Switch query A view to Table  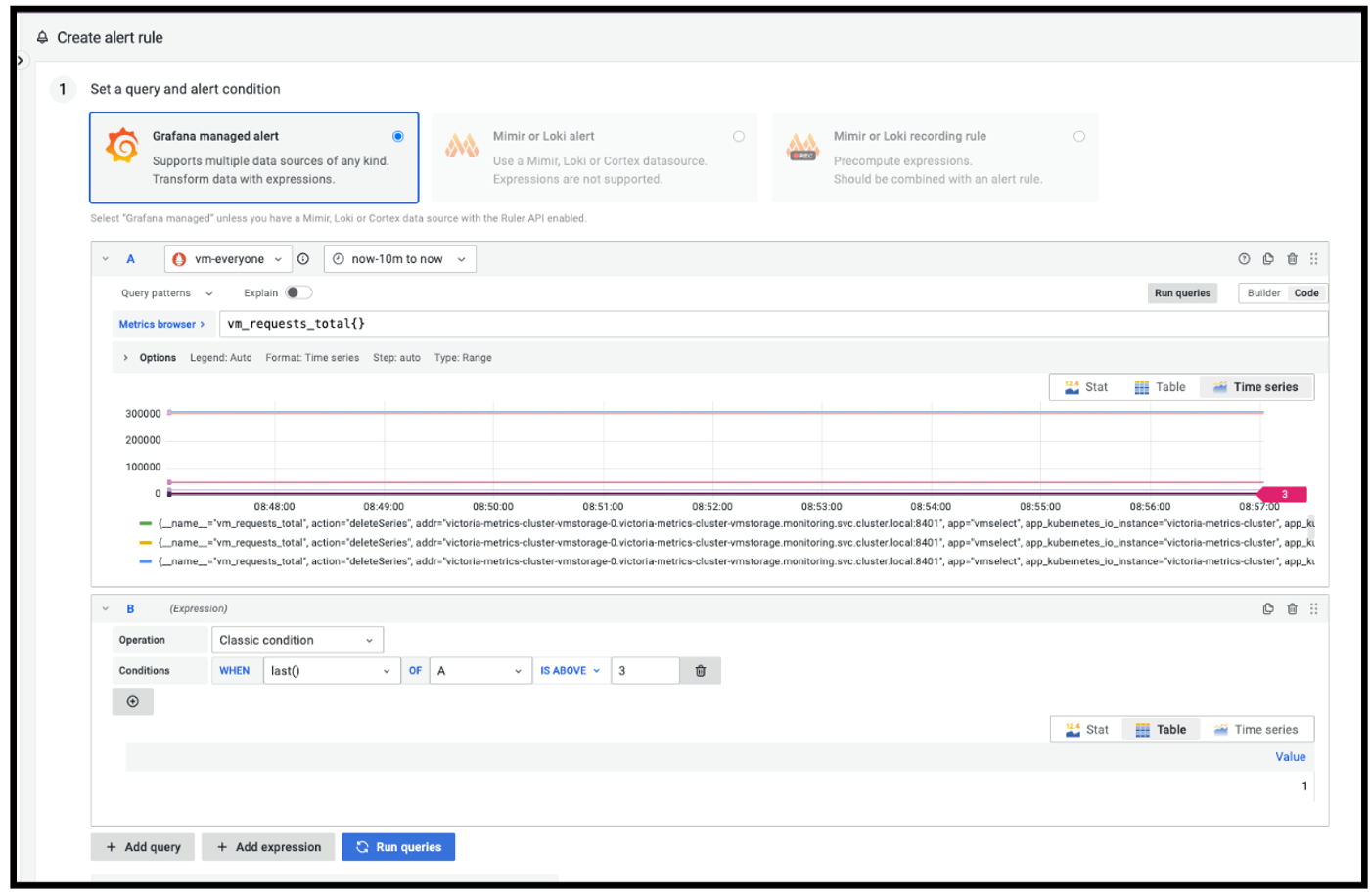tap(1160, 387)
